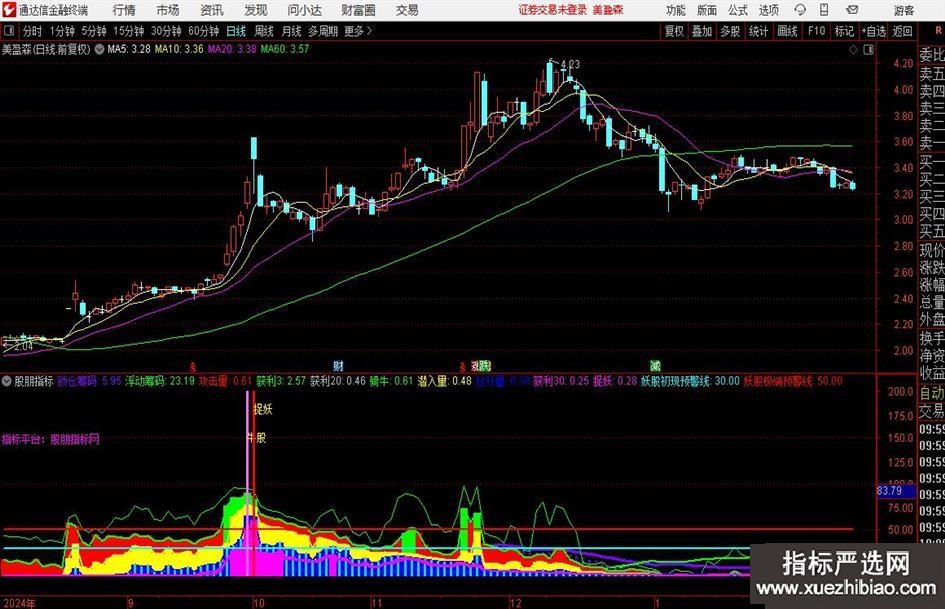Image resolution: width=945 pixels, height=609 pixels.
Task: Click the 潜入量: 0.48 indicator value
Action: coord(444,381)
